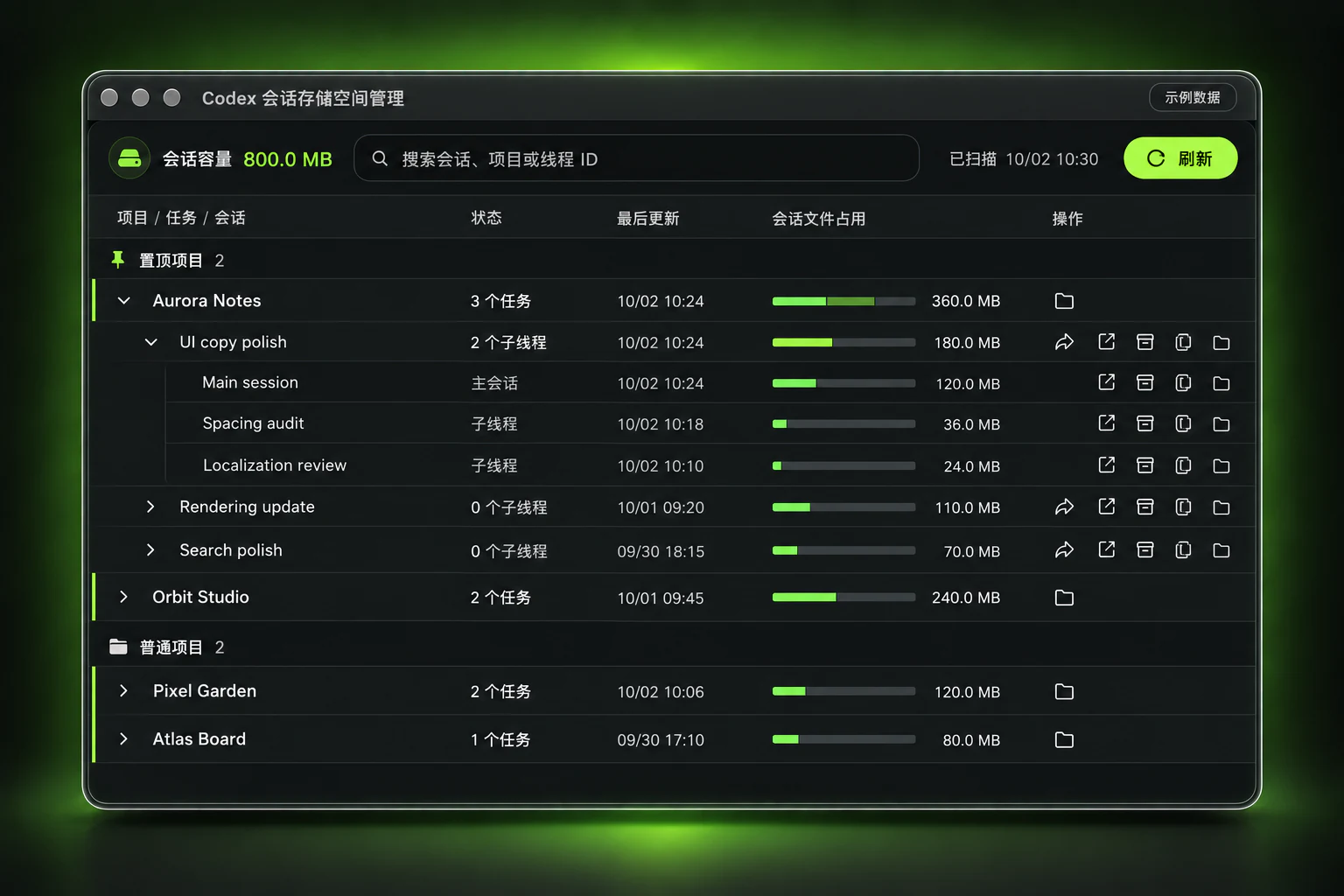The height and width of the screenshot is (896, 1344).
Task: Click the 示例数据 button
Action: coord(1193,97)
